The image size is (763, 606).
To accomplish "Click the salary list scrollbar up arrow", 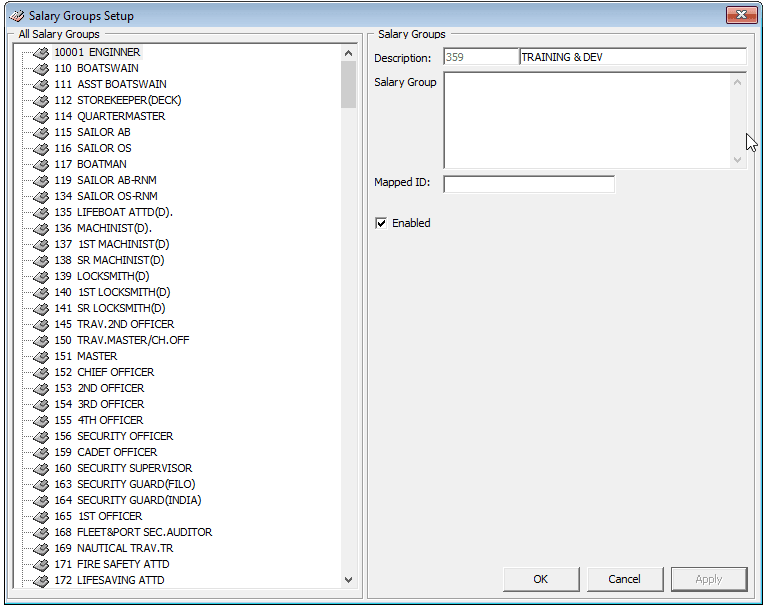I will point(348,53).
